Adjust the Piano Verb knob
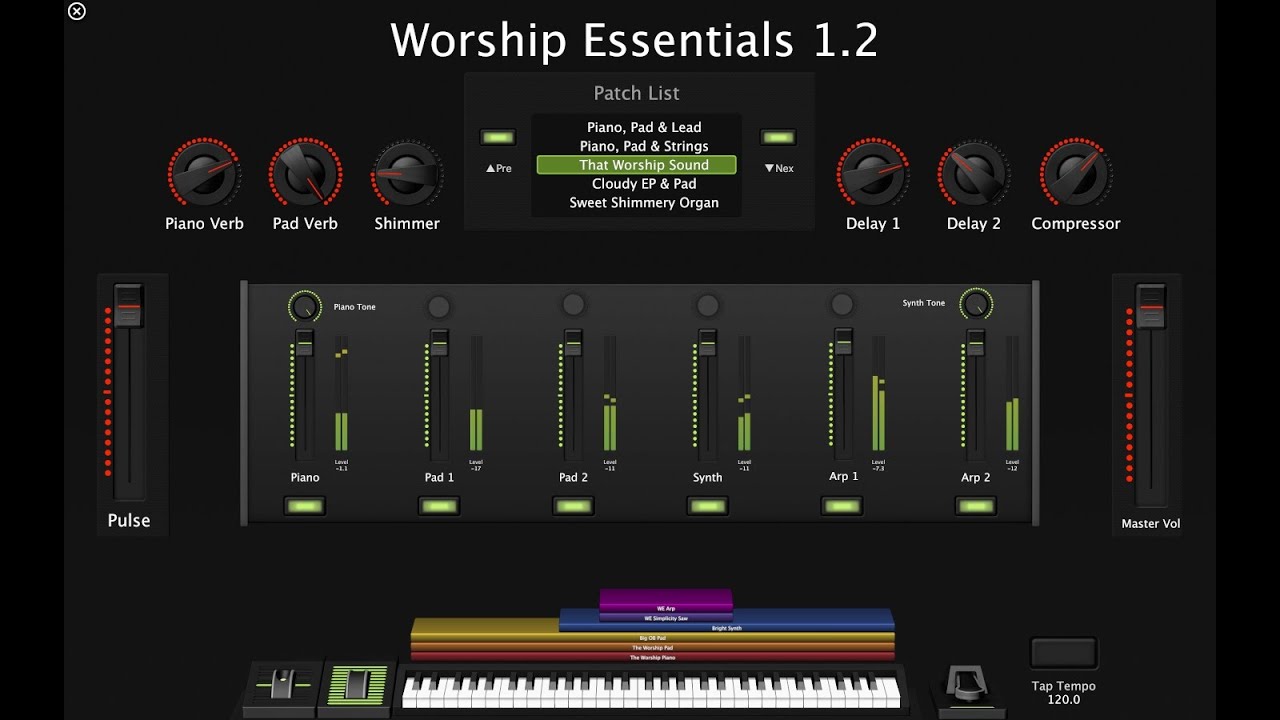 204,173
